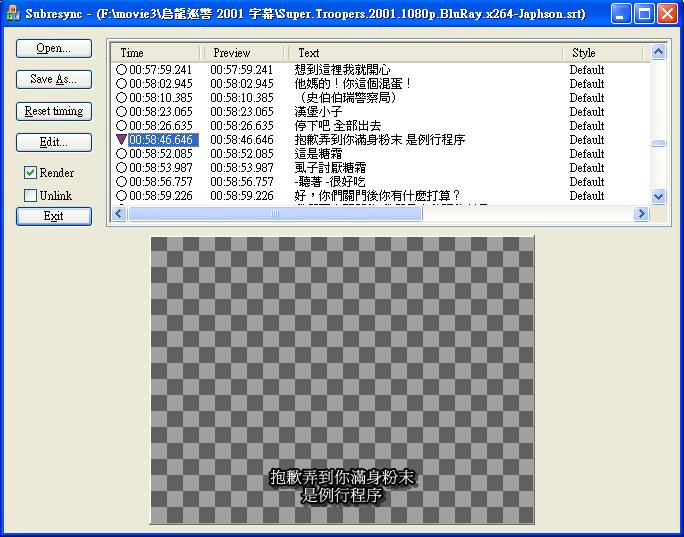This screenshot has width=684, height=537.
Task: Click the list's scroll down arrow
Action: pos(658,196)
